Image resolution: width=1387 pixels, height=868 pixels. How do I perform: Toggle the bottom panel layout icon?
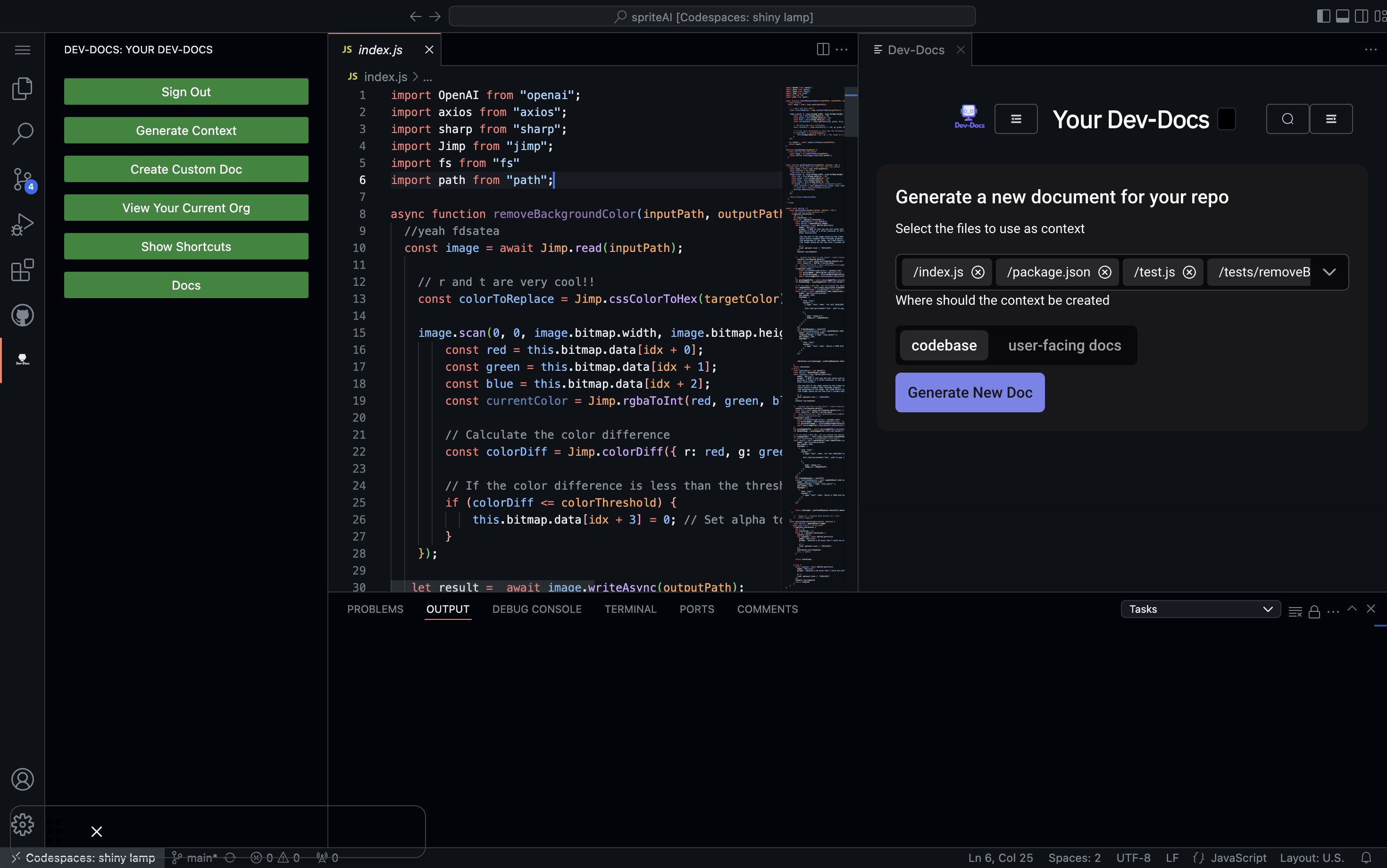click(1342, 16)
